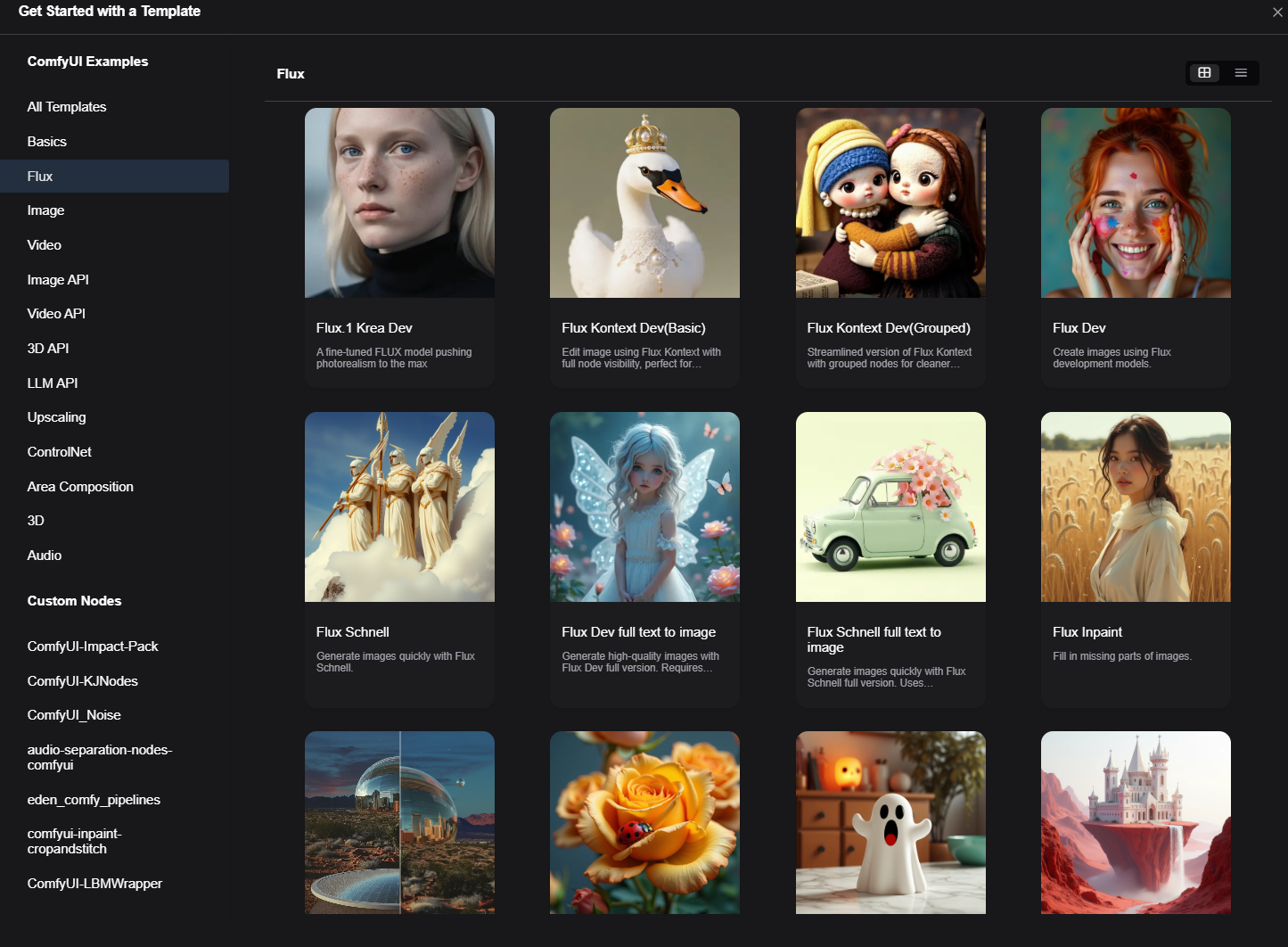Select the Image category
Screen dimensions: 1288x947
pos(114,210)
